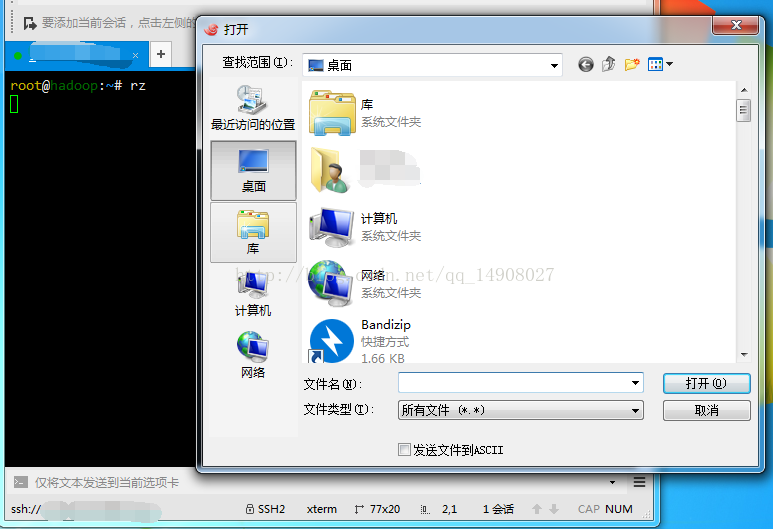Click the 仅将文本发送到当前选项卡 input bar

pyautogui.click(x=316, y=483)
